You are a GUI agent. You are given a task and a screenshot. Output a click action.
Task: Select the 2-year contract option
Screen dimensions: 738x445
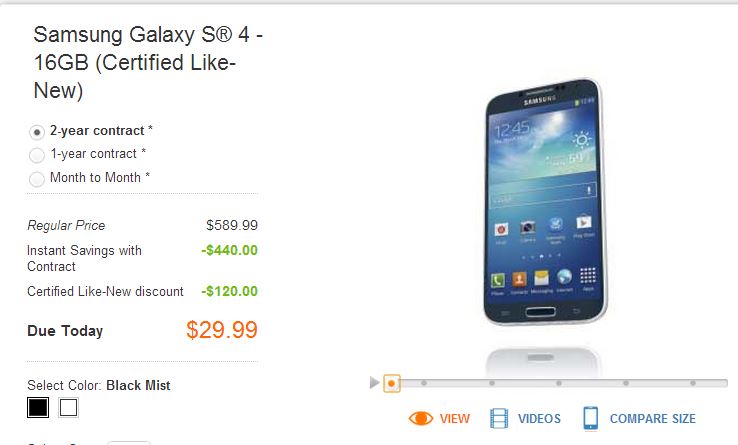pyautogui.click(x=37, y=132)
